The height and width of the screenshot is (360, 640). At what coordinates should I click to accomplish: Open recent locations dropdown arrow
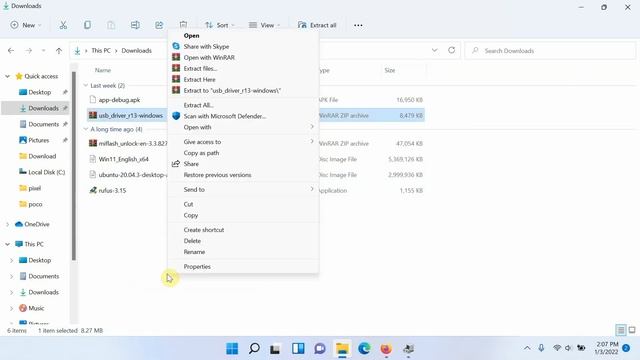[43, 51]
